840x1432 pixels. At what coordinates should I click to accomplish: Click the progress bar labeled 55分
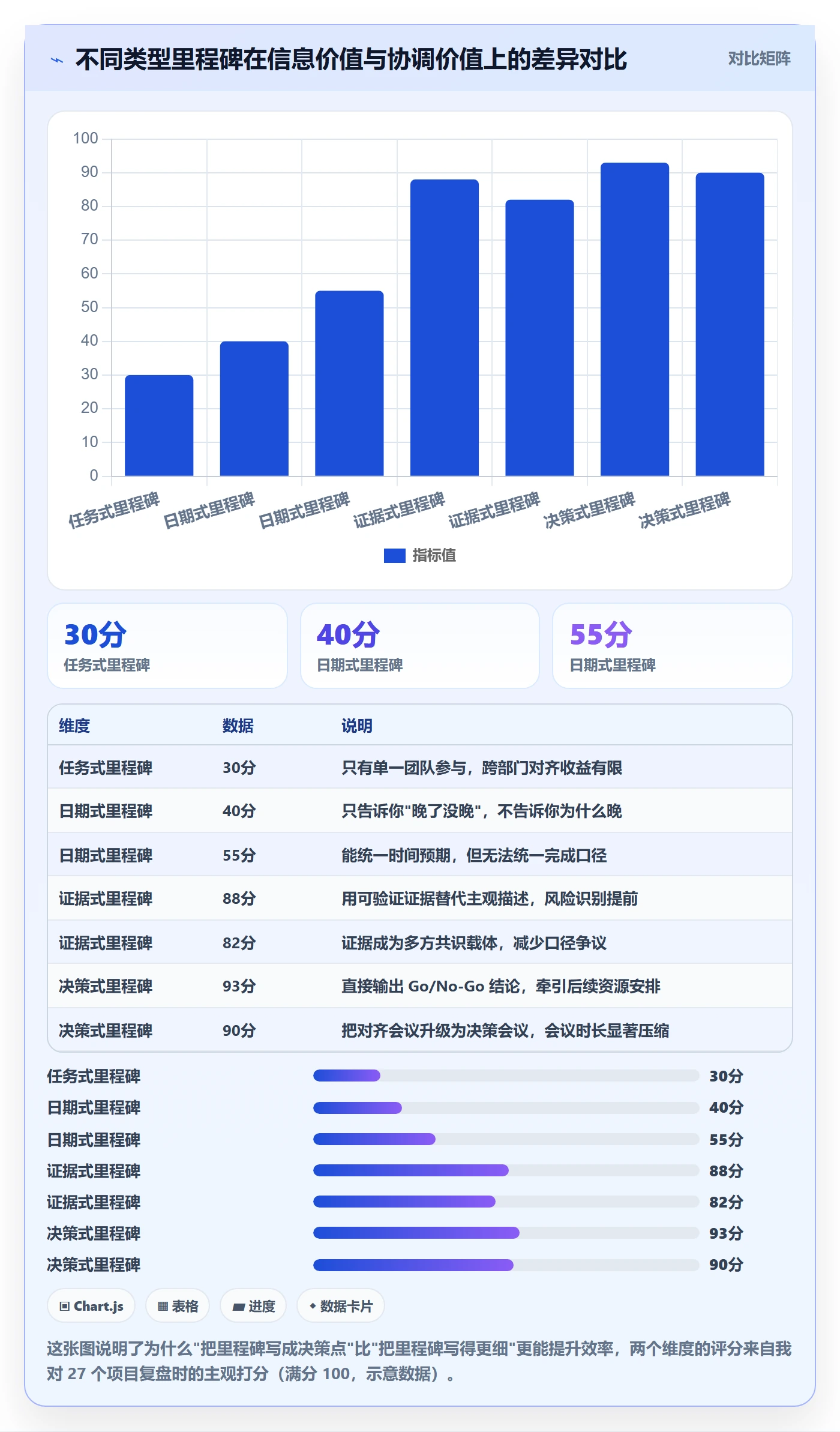[x=506, y=1139]
